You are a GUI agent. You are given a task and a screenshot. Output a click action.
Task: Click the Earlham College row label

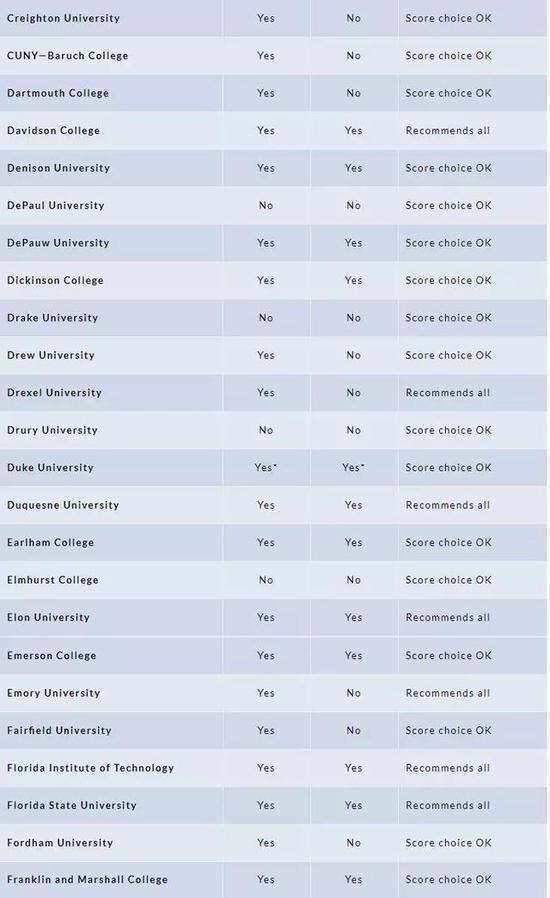point(50,543)
